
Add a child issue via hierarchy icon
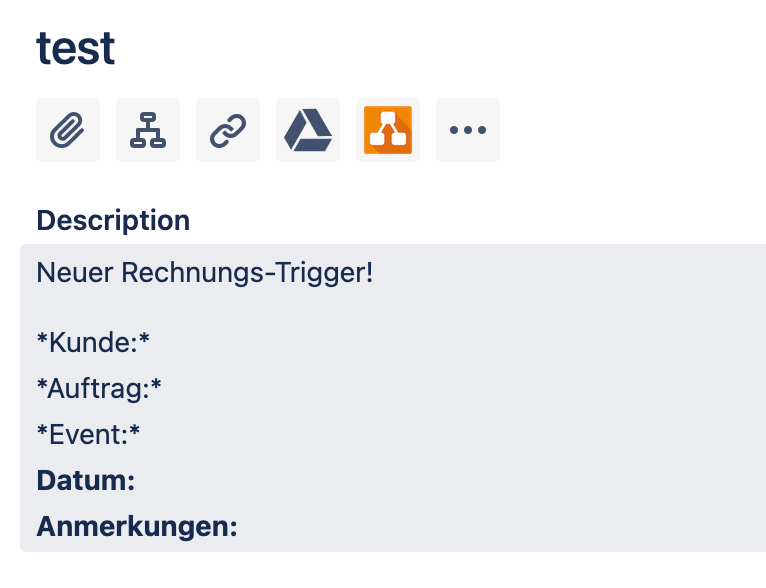click(x=148, y=130)
